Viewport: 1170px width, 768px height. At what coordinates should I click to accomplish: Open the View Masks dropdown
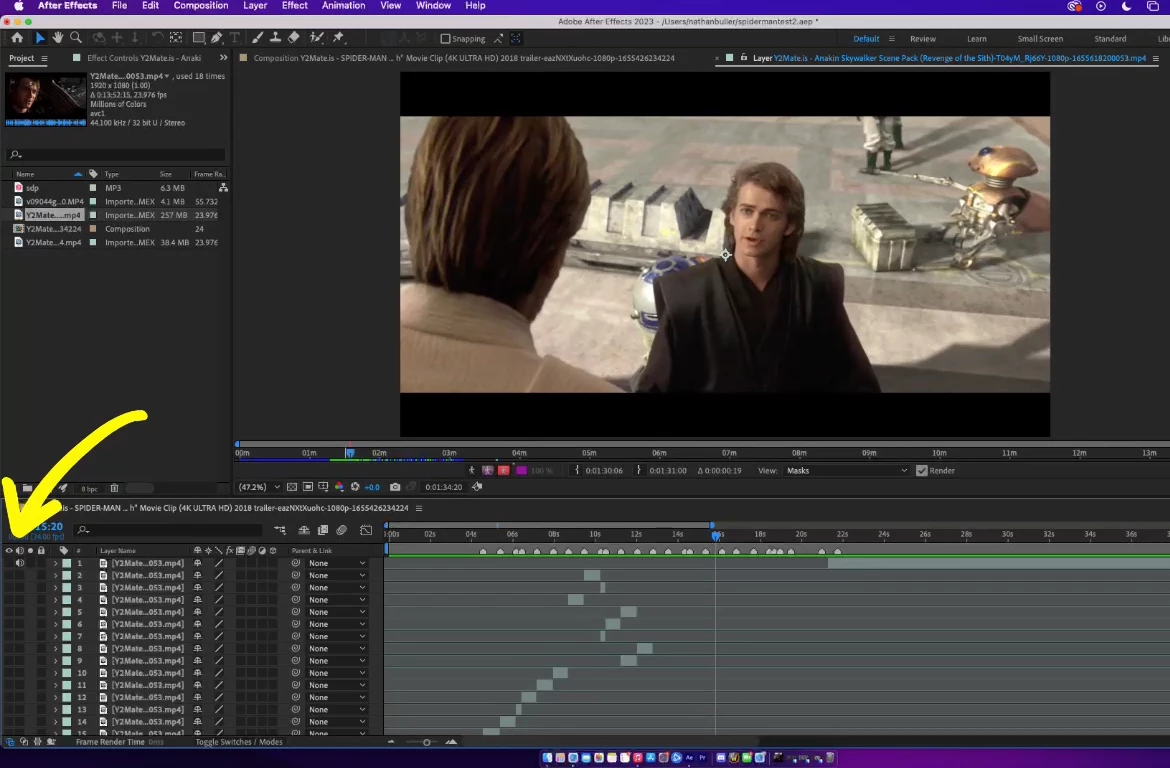click(x=846, y=471)
